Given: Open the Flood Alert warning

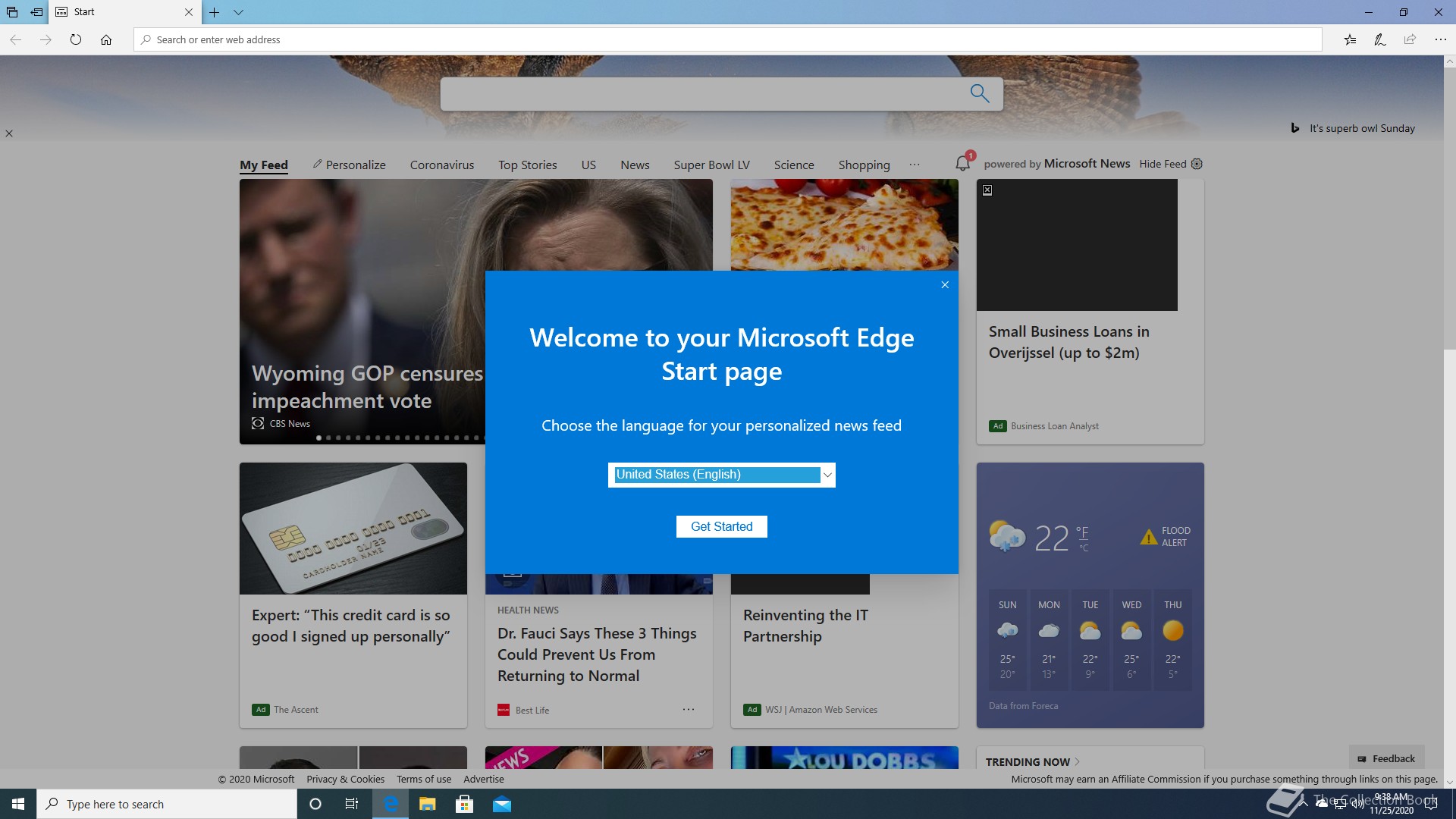Looking at the screenshot, I should 1166,537.
